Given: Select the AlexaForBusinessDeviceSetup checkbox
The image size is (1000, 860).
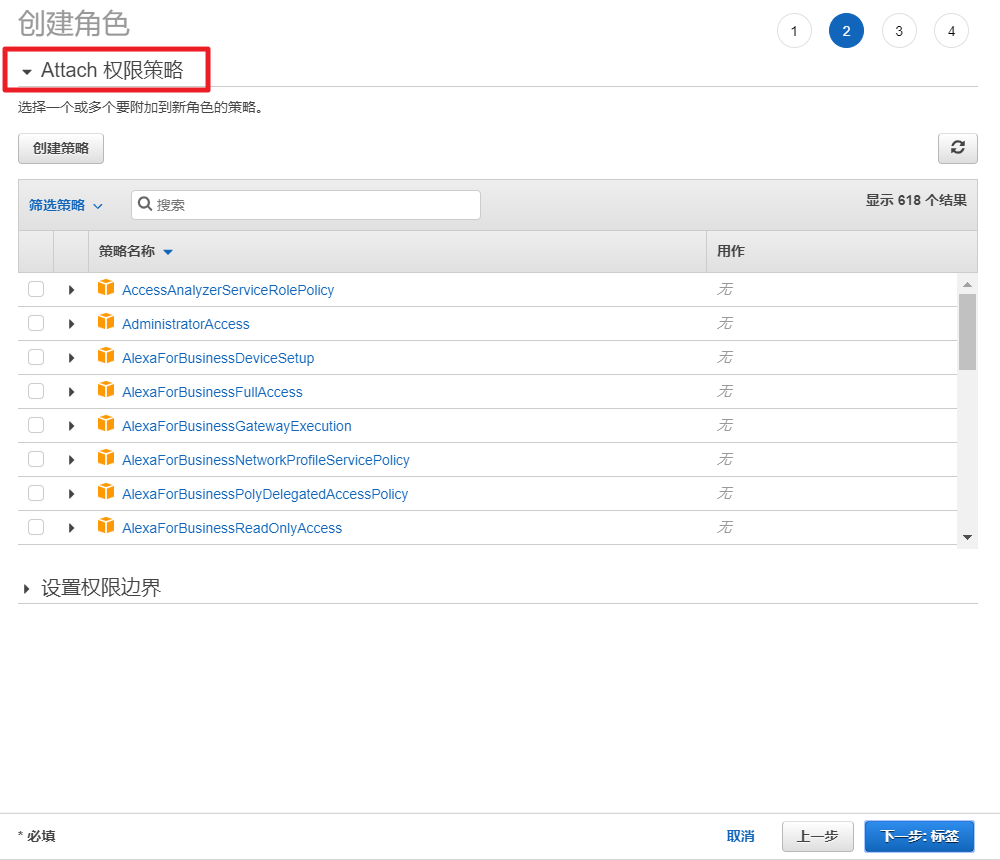Looking at the screenshot, I should click(x=36, y=357).
